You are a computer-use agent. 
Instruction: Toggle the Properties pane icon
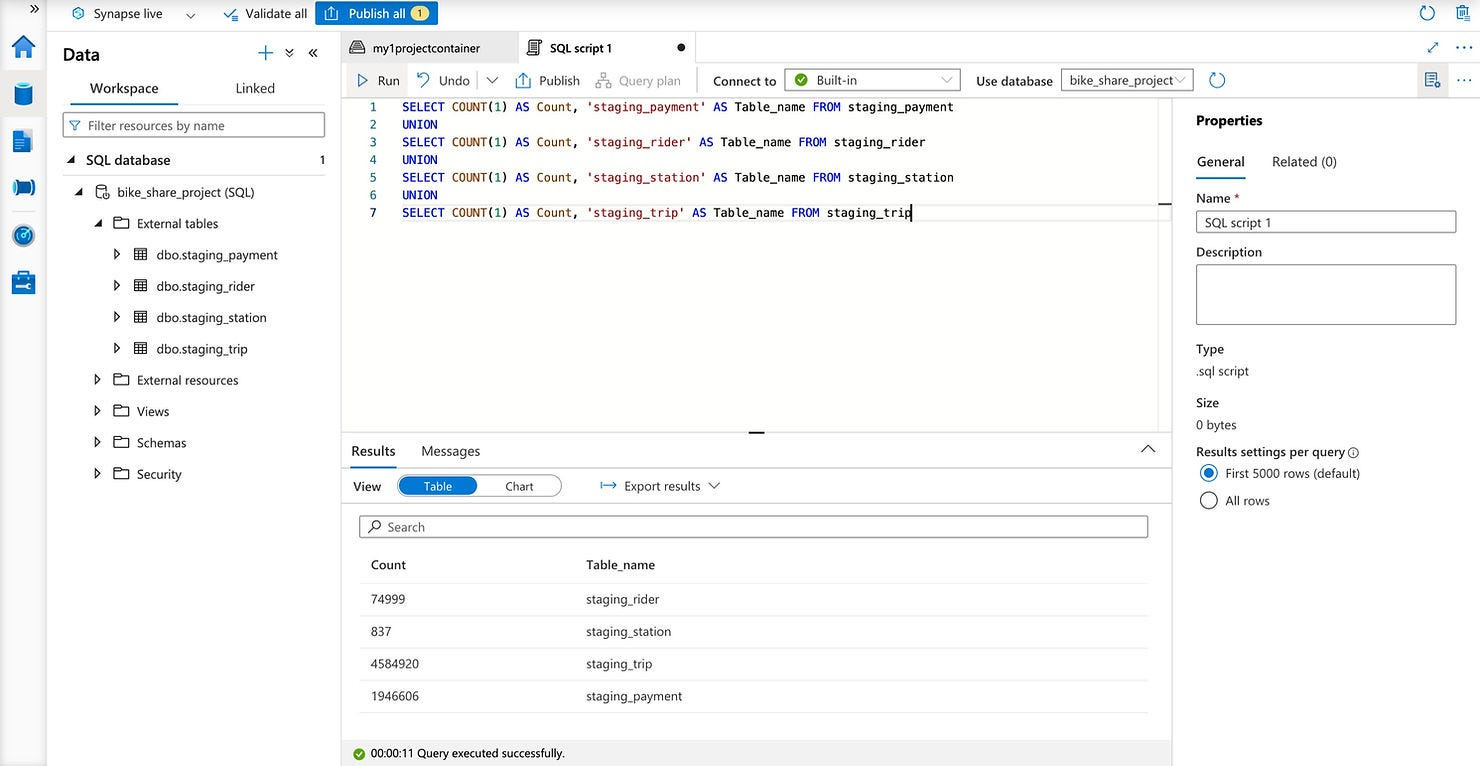[1432, 80]
